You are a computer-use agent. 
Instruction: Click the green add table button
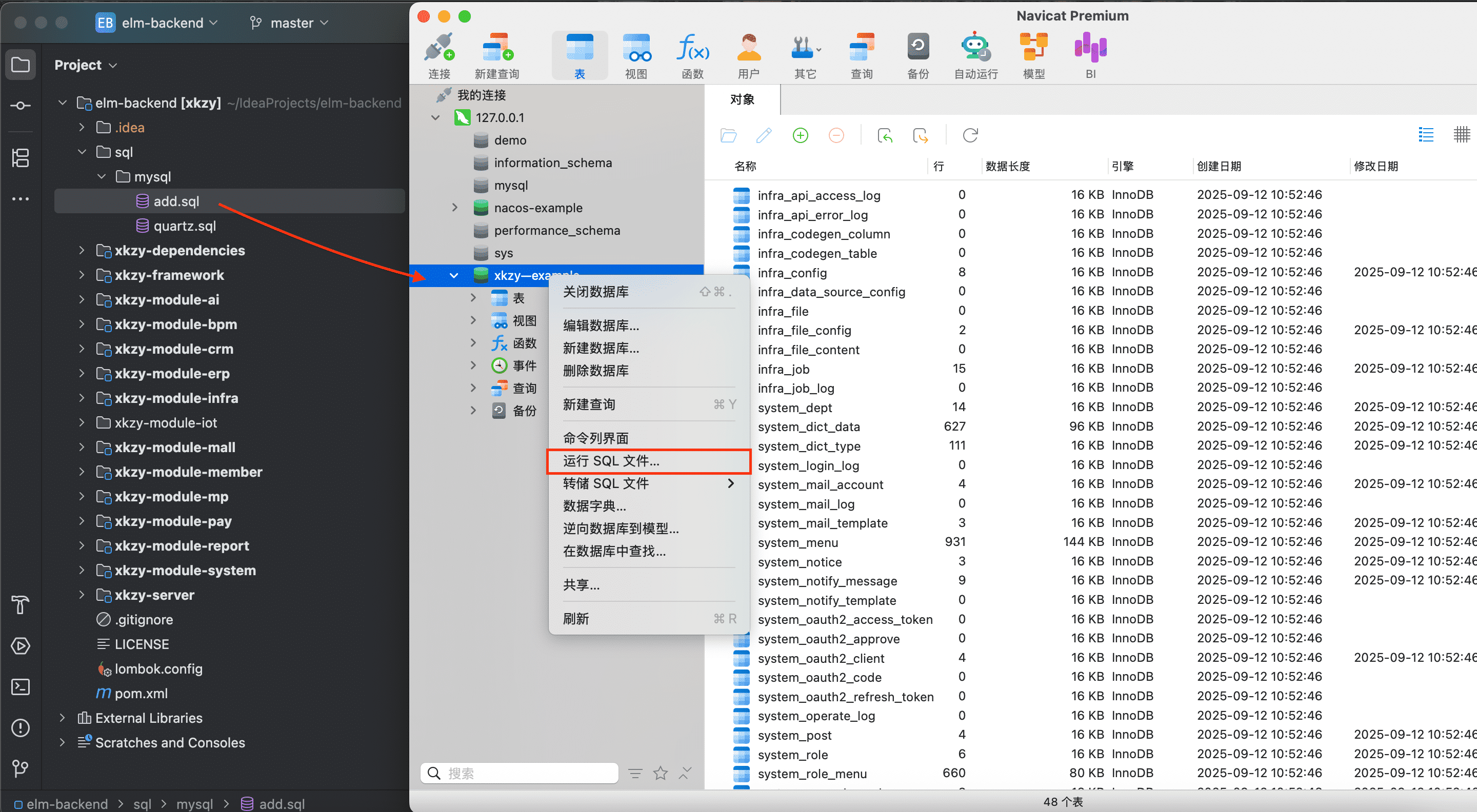[x=800, y=136]
